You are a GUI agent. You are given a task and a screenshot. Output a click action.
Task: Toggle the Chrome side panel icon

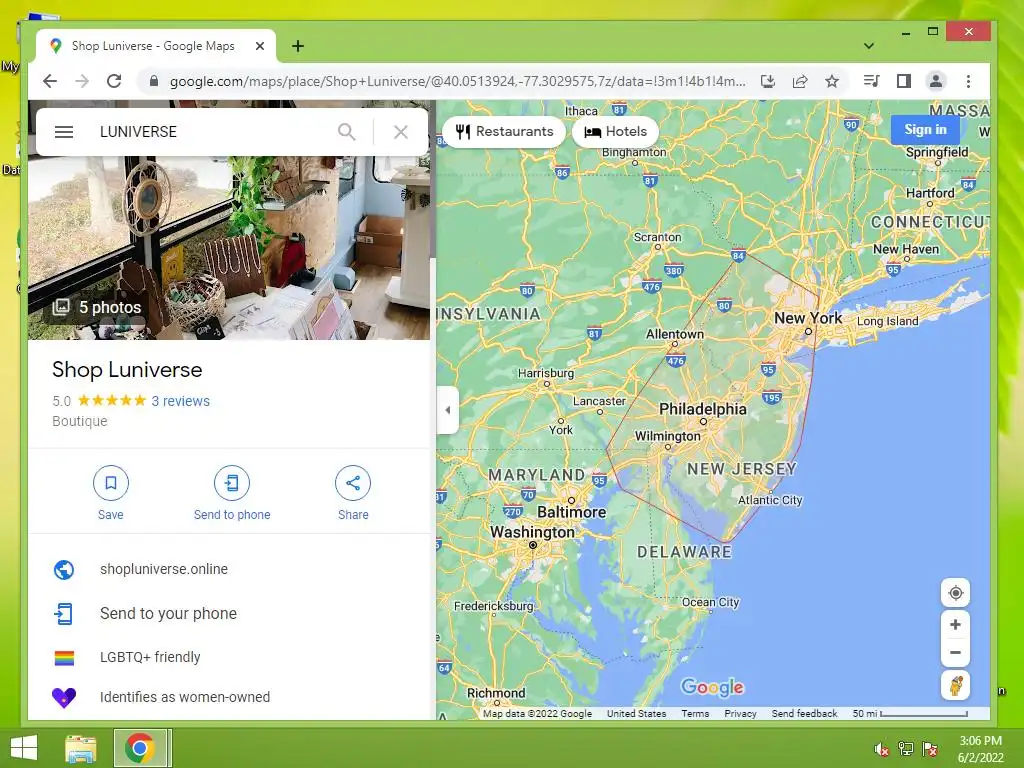904,81
